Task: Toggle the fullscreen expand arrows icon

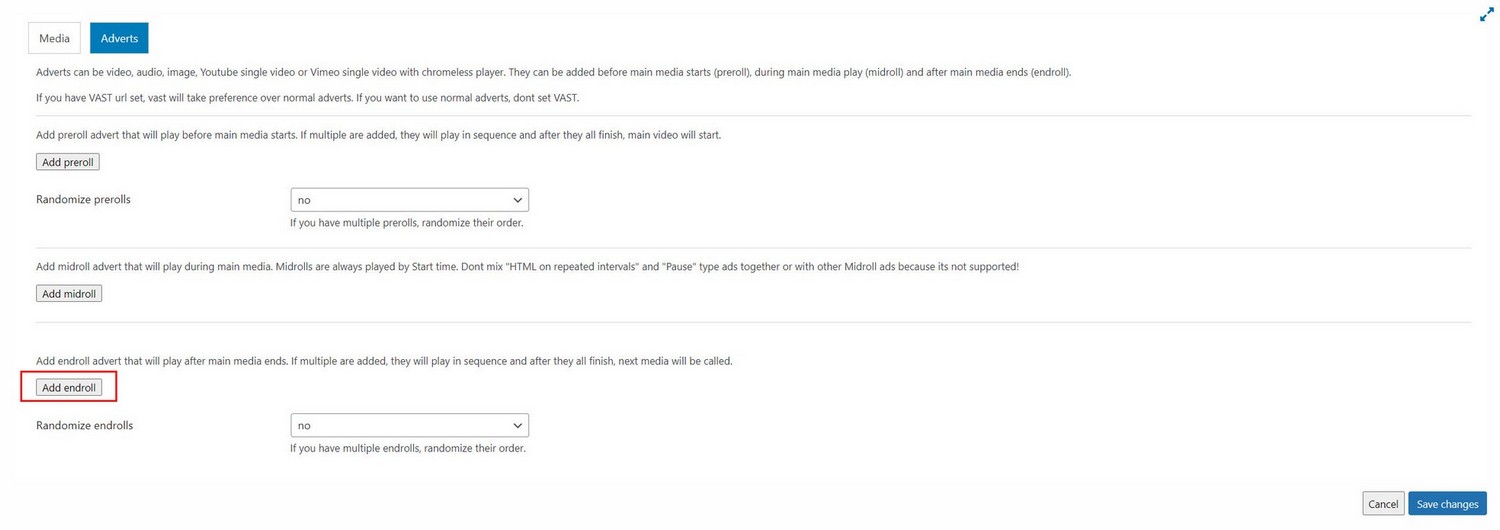Action: click(1486, 15)
